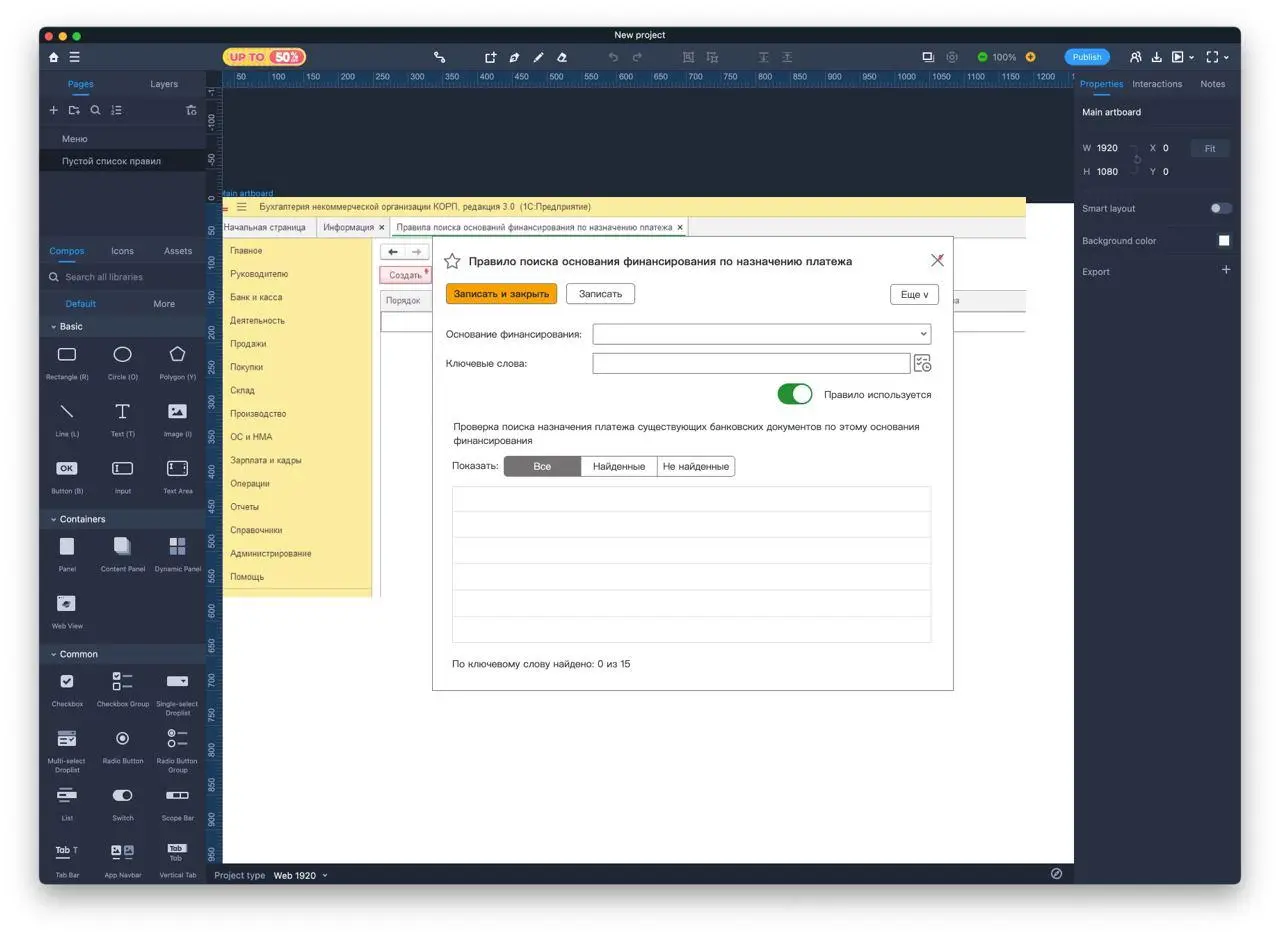Viewport: 1280px width, 936px height.
Task: Collapse the Basic components section
Action: pyautogui.click(x=53, y=327)
